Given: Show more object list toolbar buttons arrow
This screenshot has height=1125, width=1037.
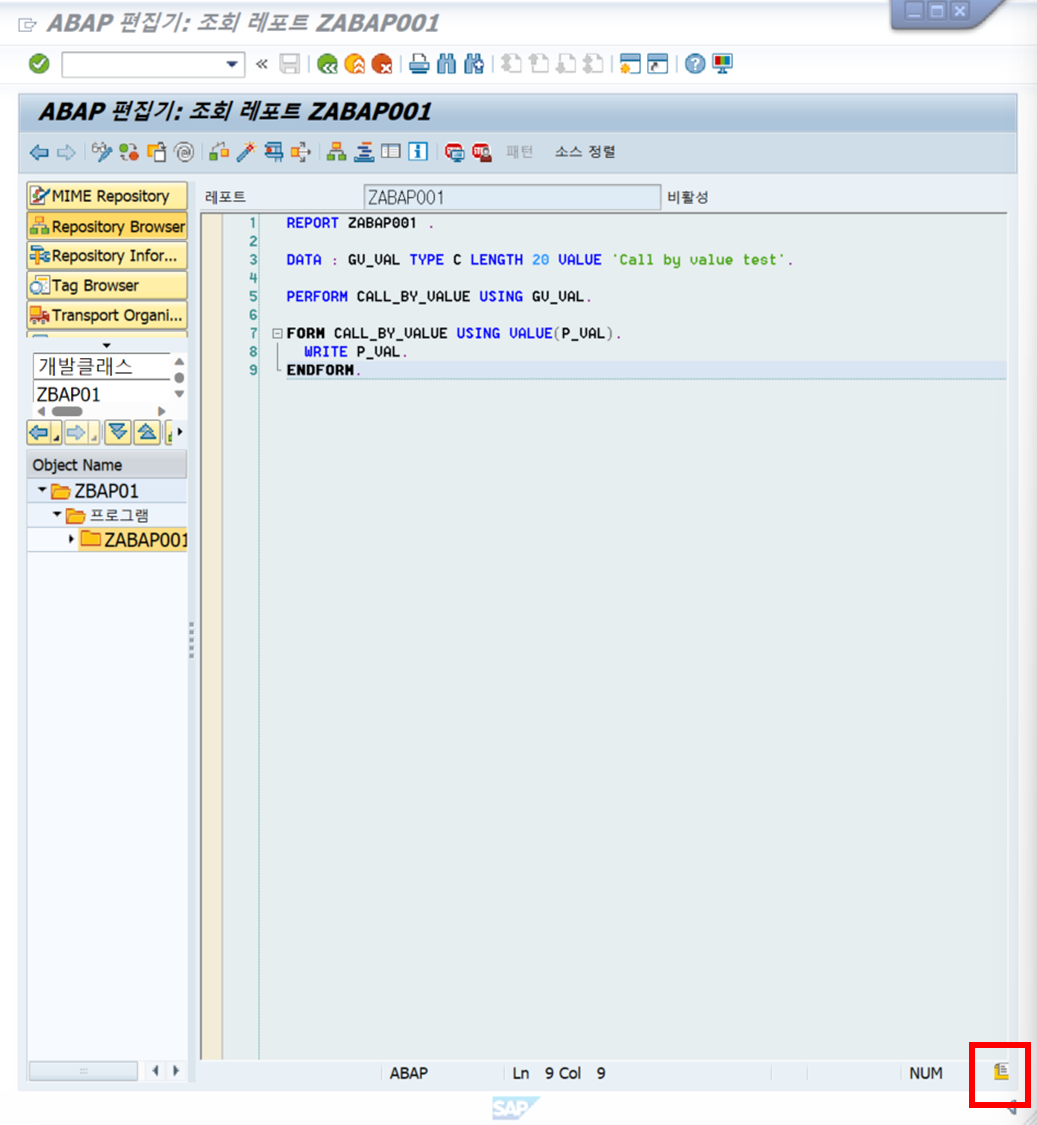Looking at the screenshot, I should point(180,432).
